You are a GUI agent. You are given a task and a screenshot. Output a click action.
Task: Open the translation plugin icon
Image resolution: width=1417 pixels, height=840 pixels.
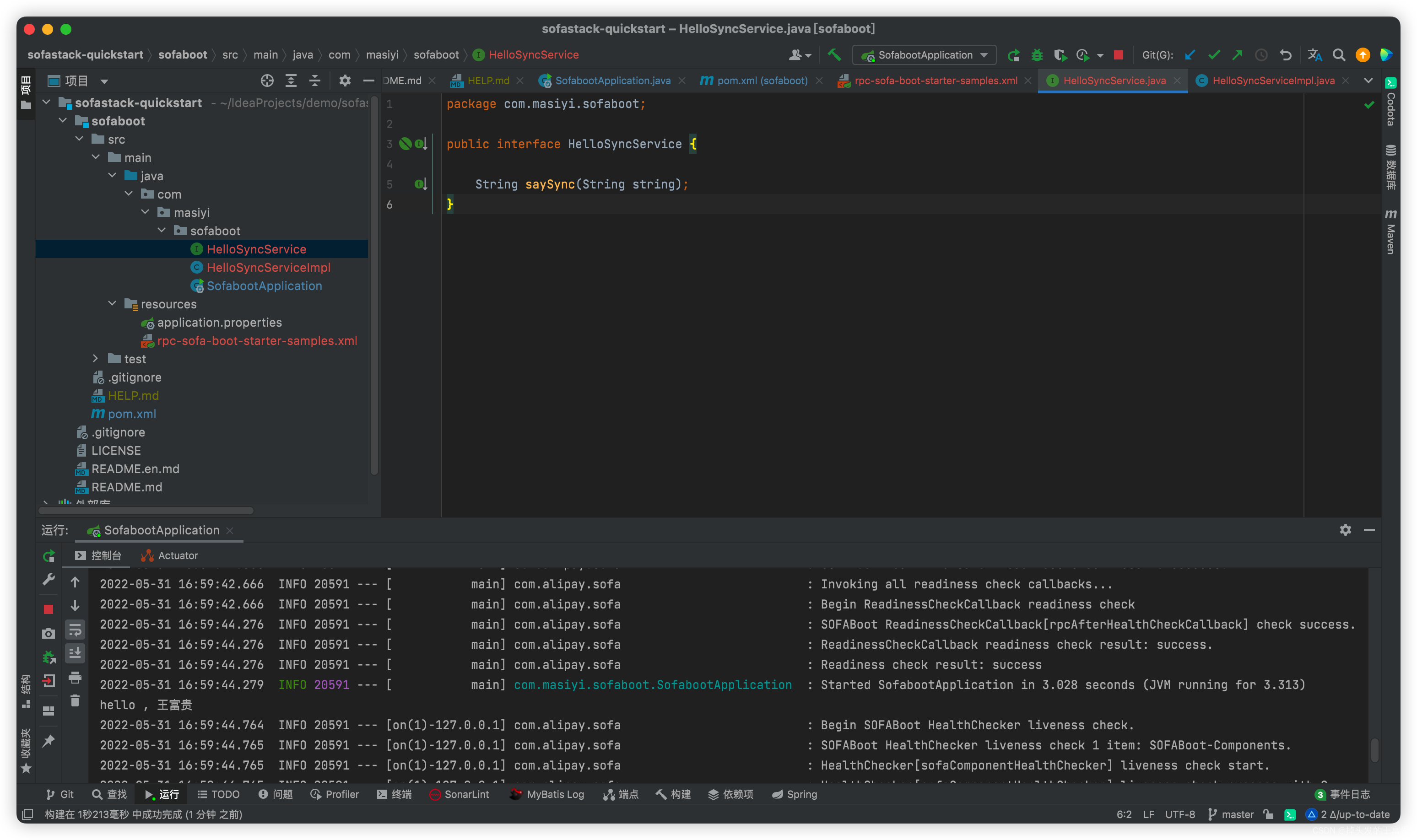coord(1314,55)
